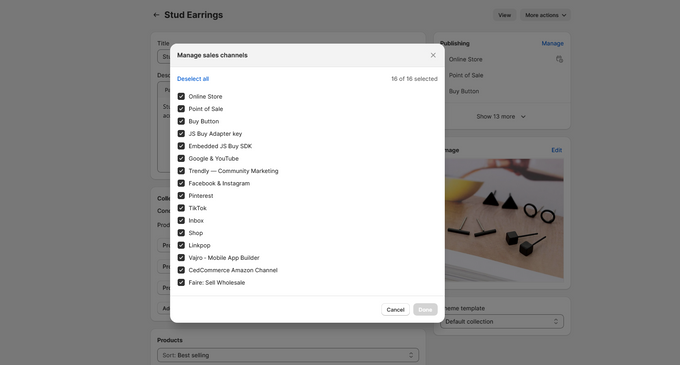Uncheck the Point of Sale checkbox
The height and width of the screenshot is (365, 680).
(x=181, y=109)
